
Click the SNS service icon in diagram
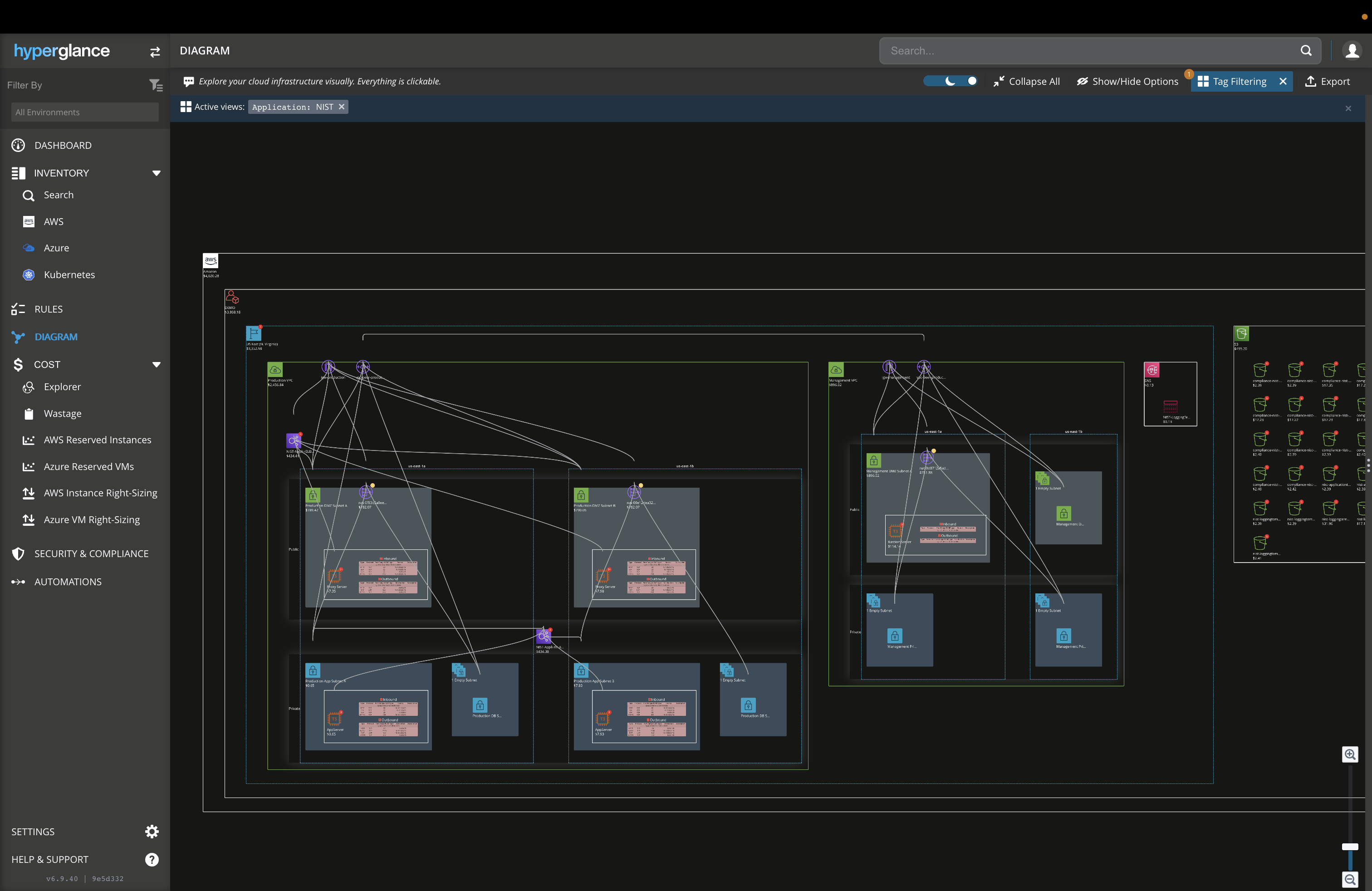pyautogui.click(x=1152, y=370)
